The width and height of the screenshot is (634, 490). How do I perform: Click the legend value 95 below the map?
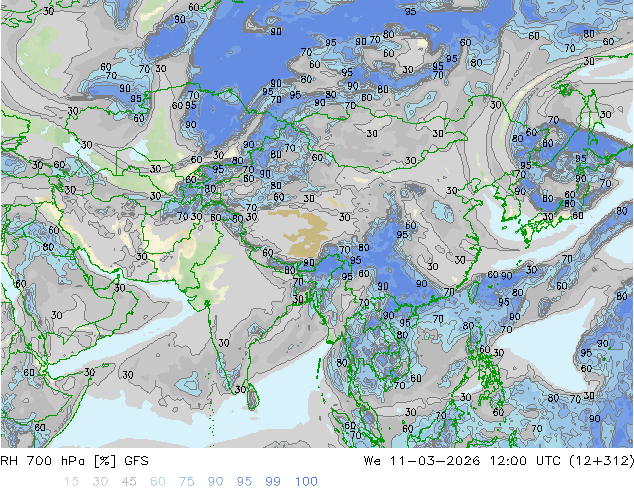(244, 482)
